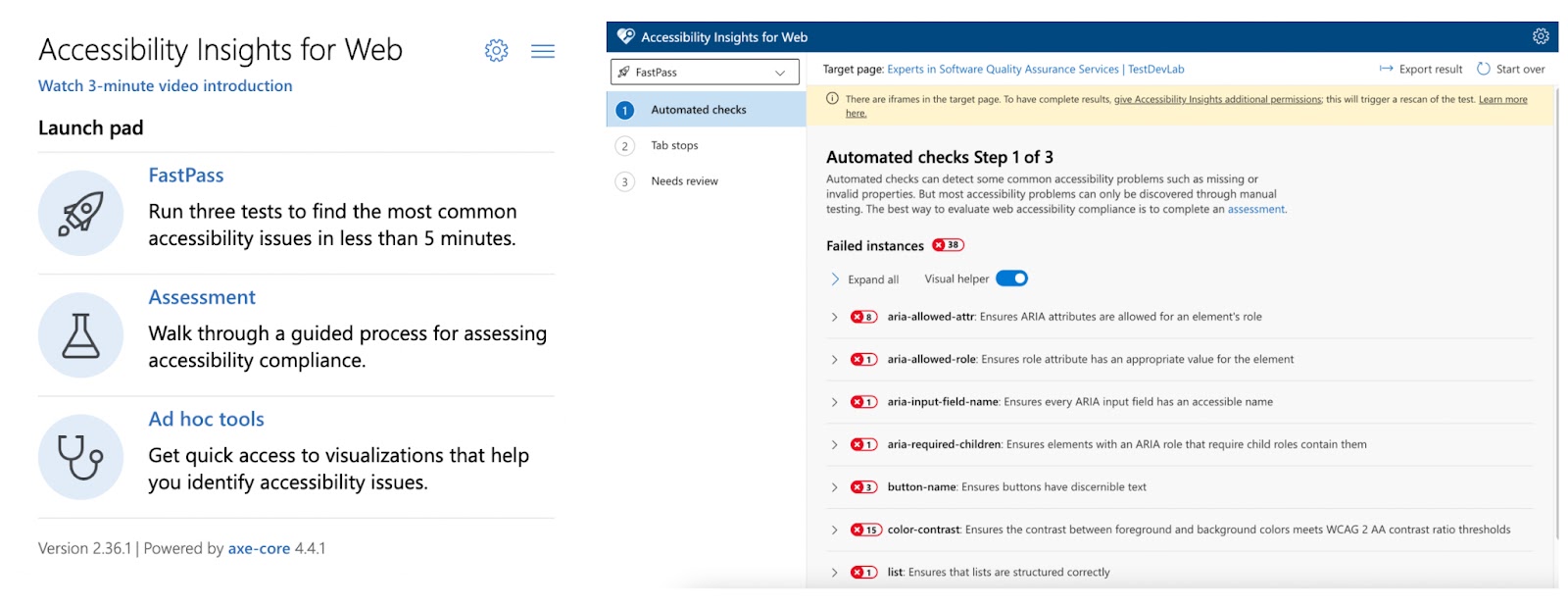Open settings gear in blue header bar
This screenshot has width=1568, height=607.
tap(1541, 36)
